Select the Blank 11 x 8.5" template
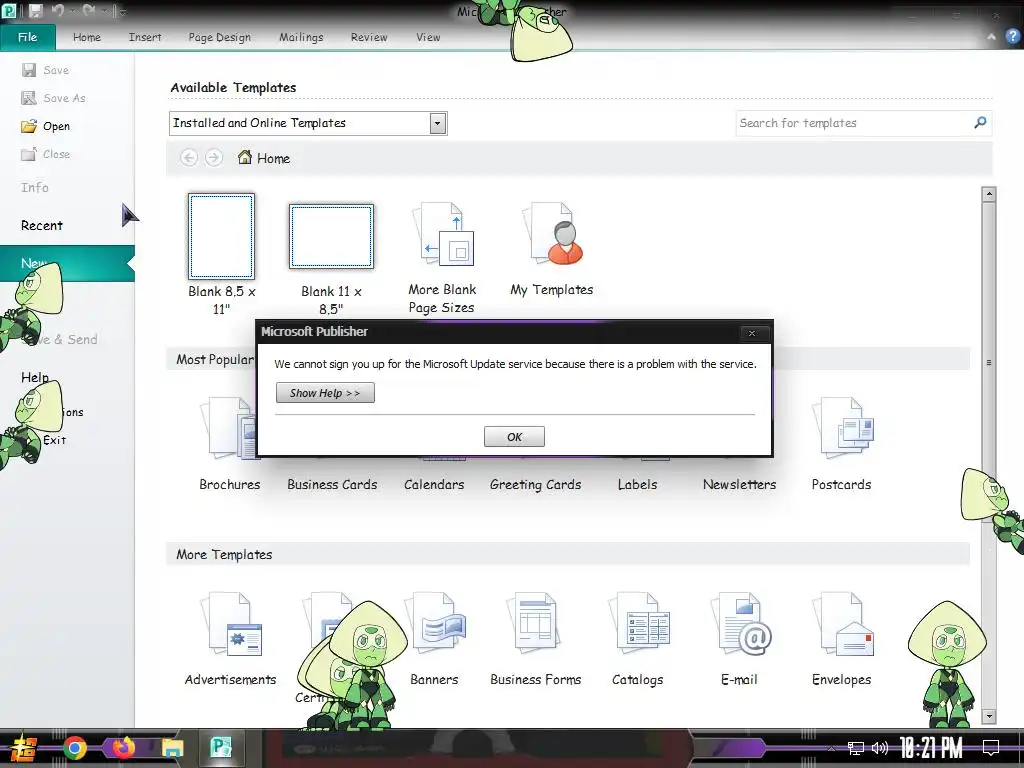 332,236
